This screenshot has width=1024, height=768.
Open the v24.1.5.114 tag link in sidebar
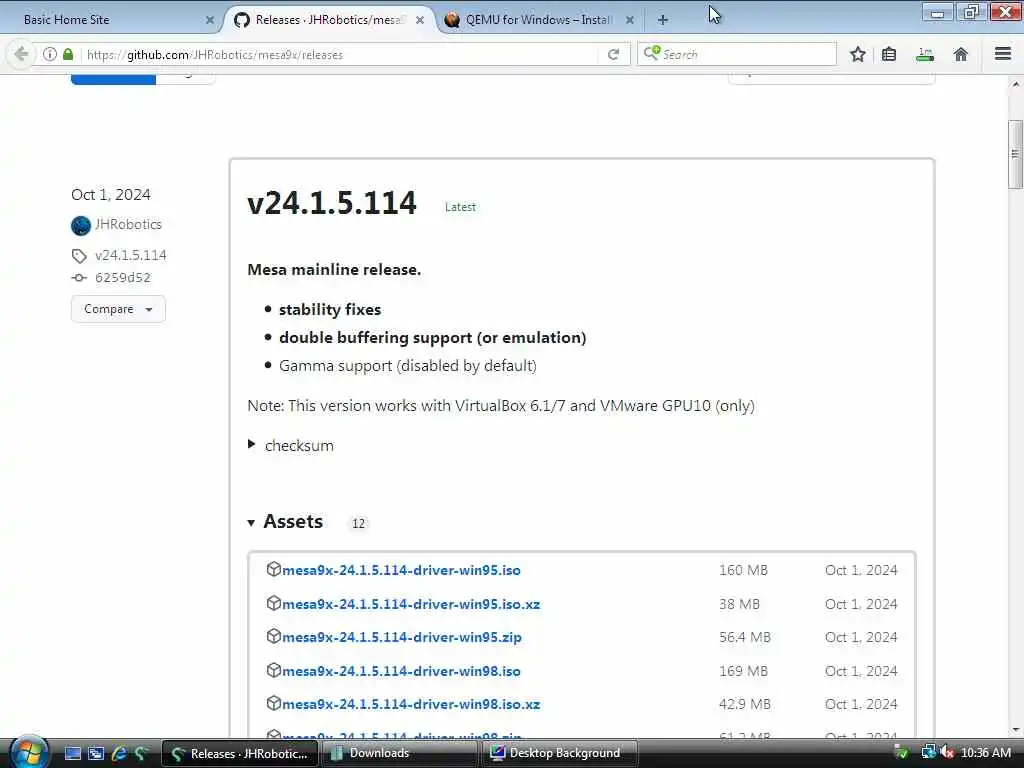coord(131,255)
